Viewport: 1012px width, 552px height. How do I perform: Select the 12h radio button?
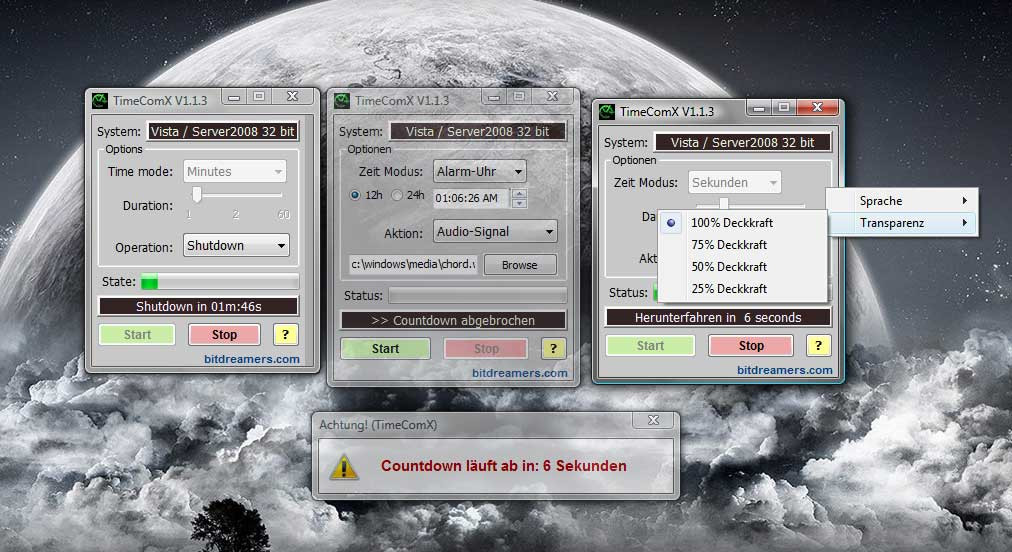tap(355, 195)
